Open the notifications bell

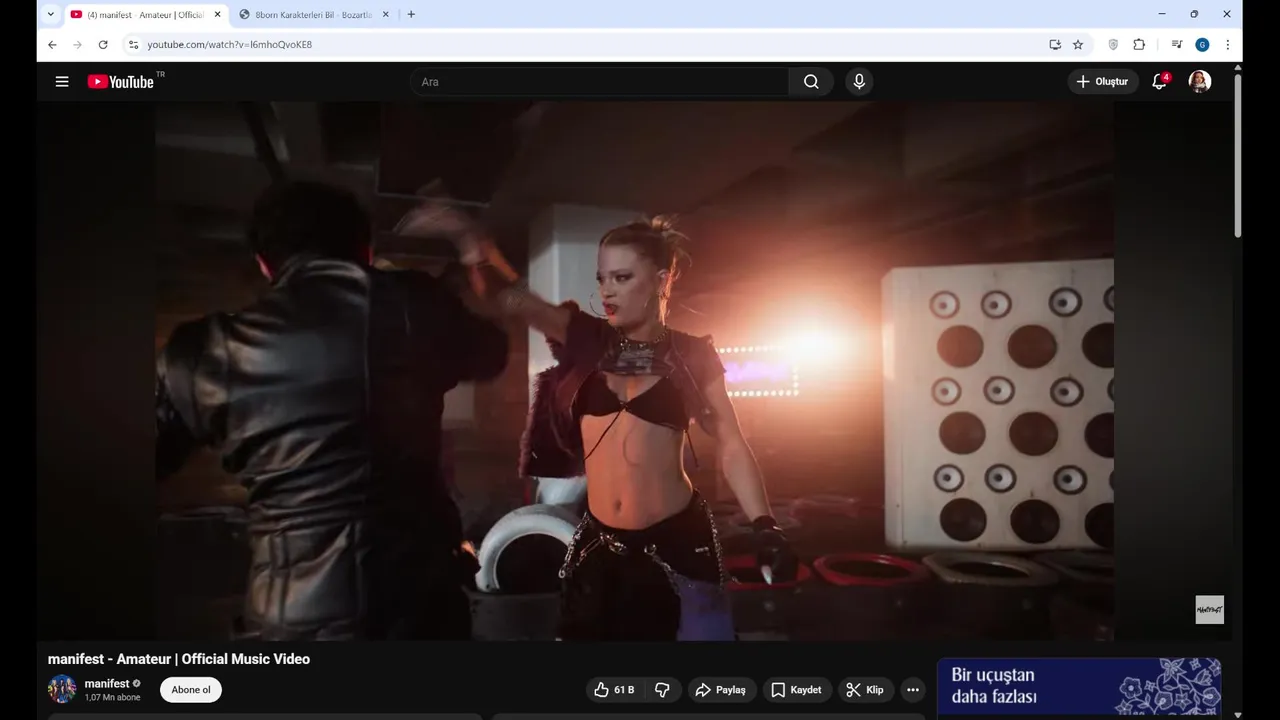pos(1159,82)
